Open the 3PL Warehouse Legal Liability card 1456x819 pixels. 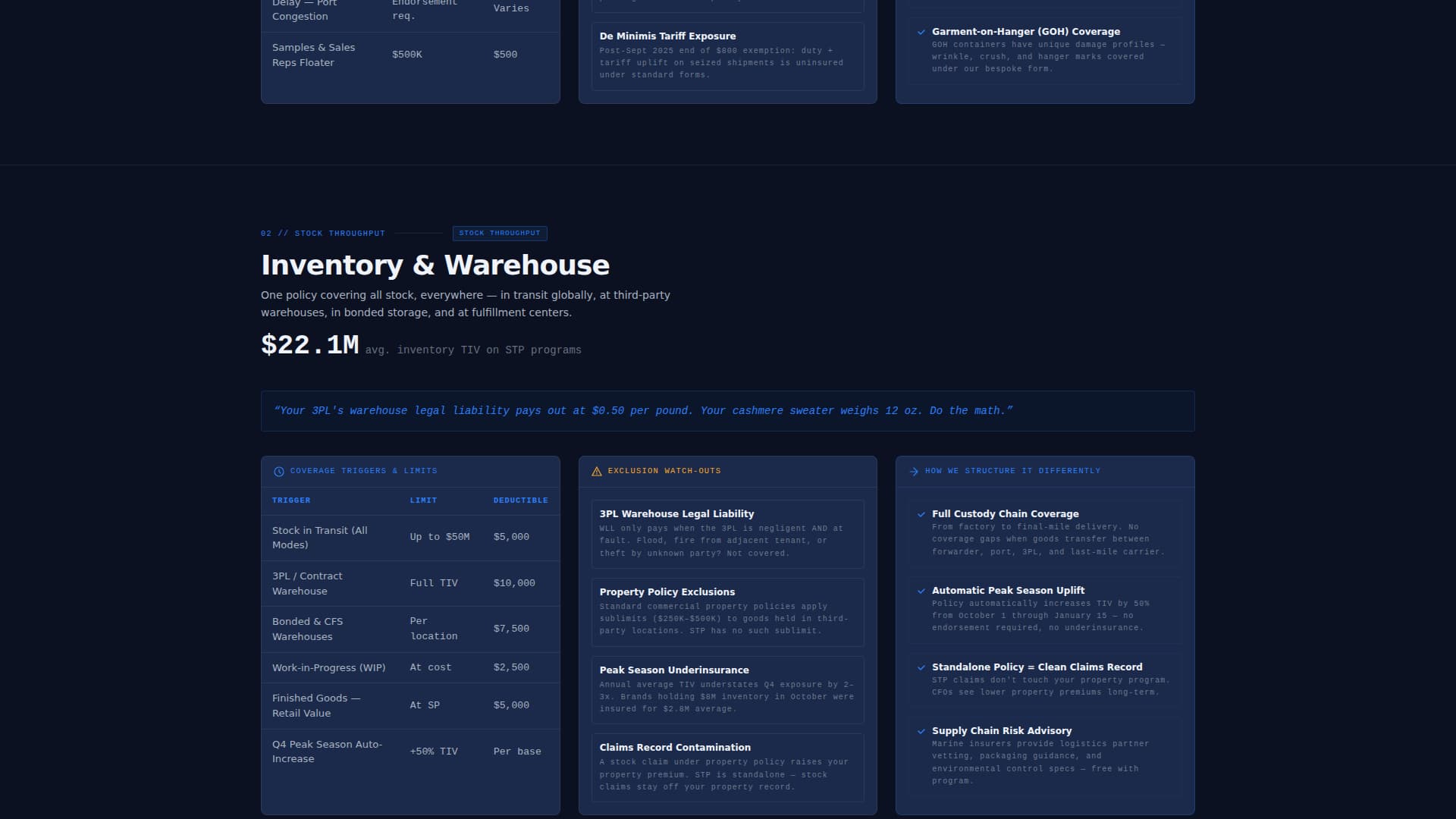pos(728,534)
